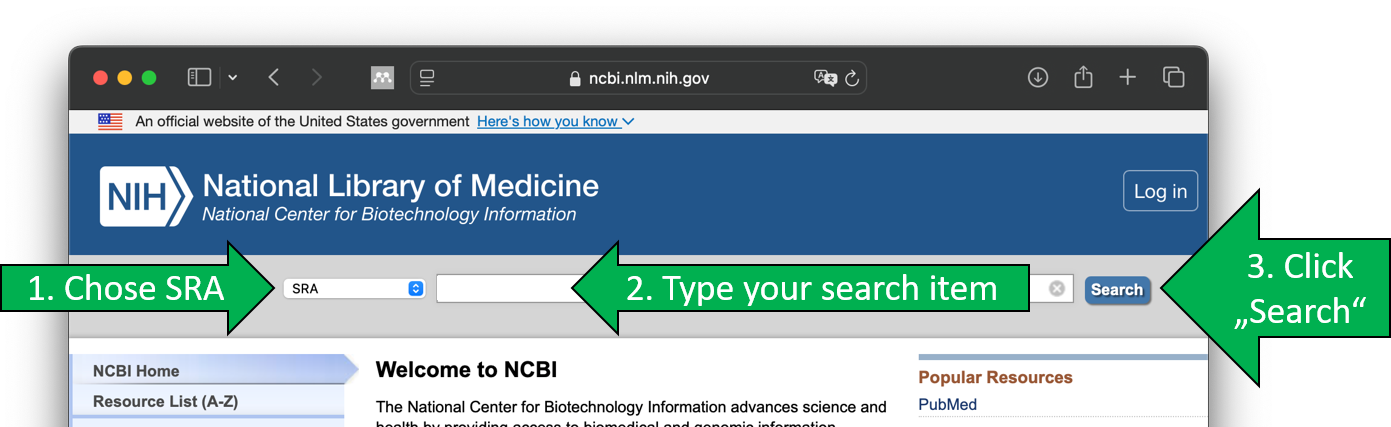Open the Share icon menu

tap(1083, 77)
